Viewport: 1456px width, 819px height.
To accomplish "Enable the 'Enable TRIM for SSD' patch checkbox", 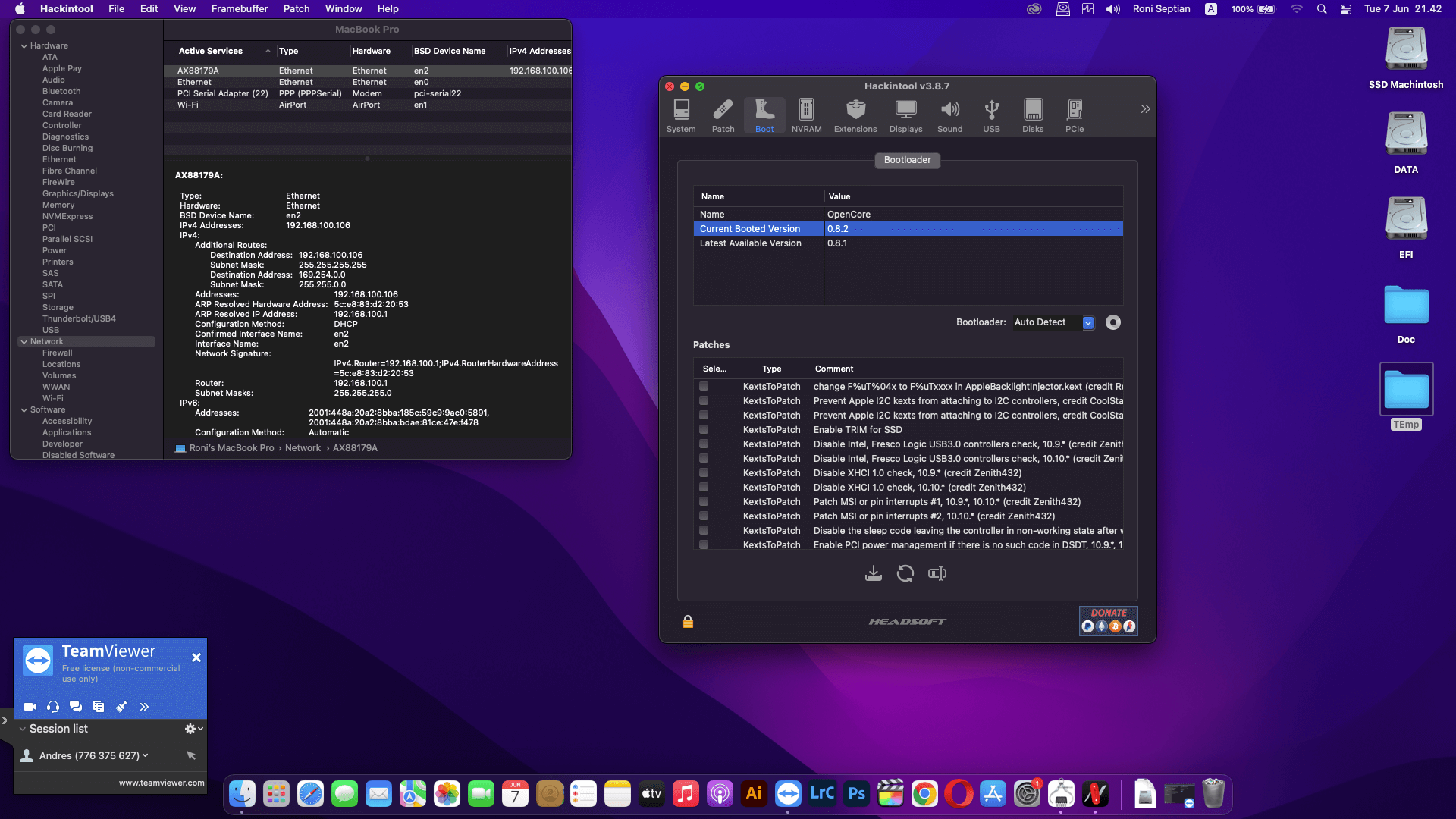I will coord(704,430).
